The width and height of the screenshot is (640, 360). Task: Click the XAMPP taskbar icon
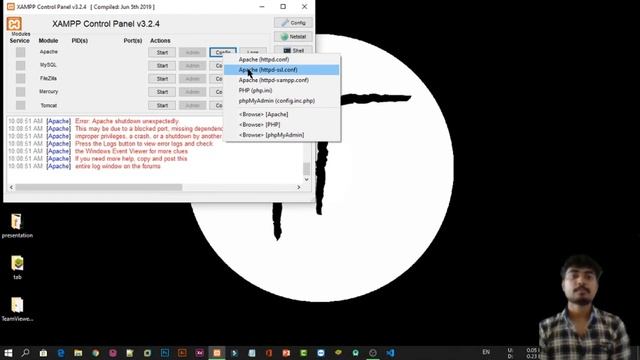[217, 353]
